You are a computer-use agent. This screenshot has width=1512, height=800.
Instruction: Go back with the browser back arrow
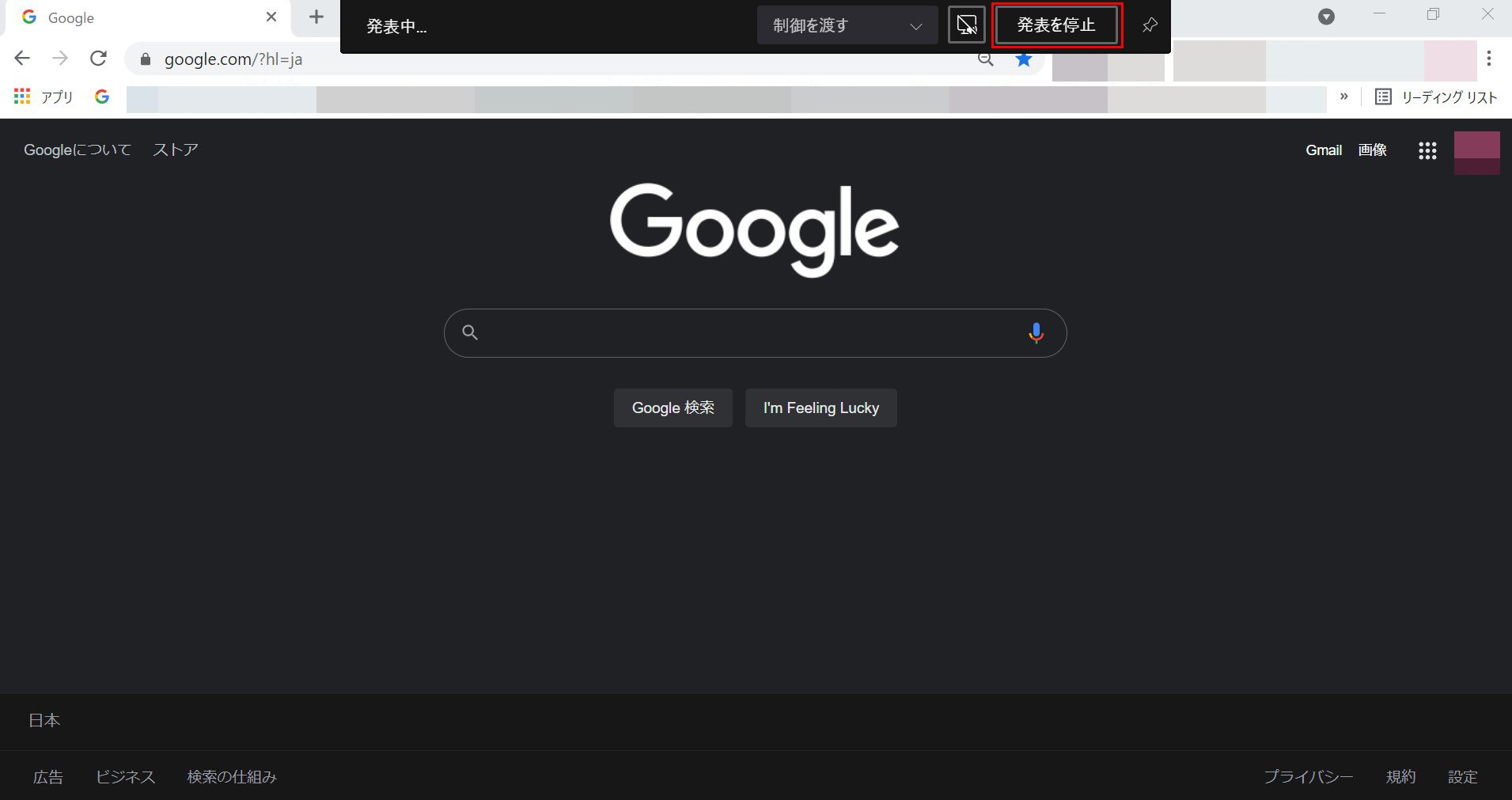tap(22, 59)
